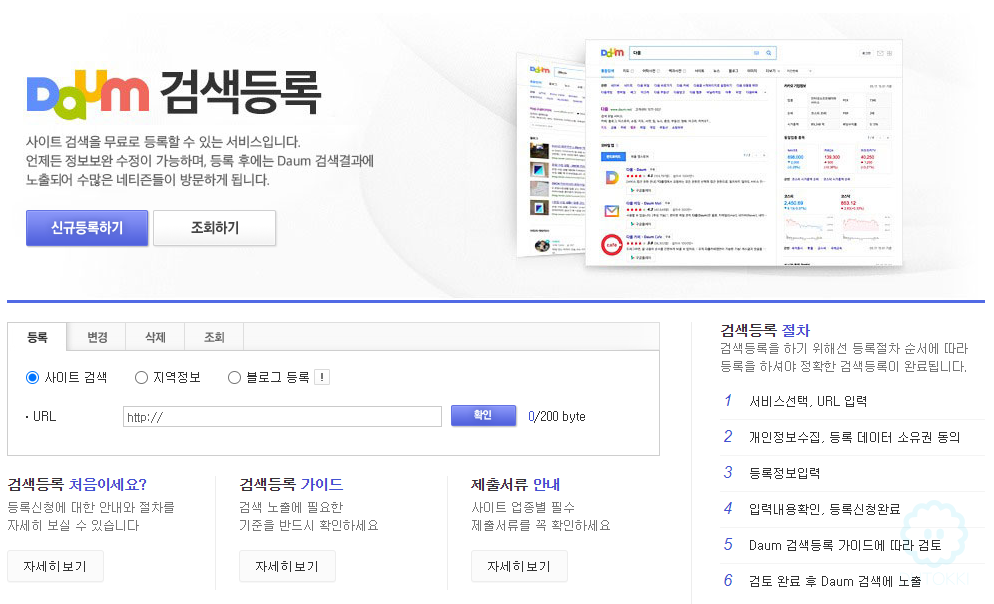Click the 검색등록 title text beside logo
The width and height of the screenshot is (994, 604).
[240, 93]
